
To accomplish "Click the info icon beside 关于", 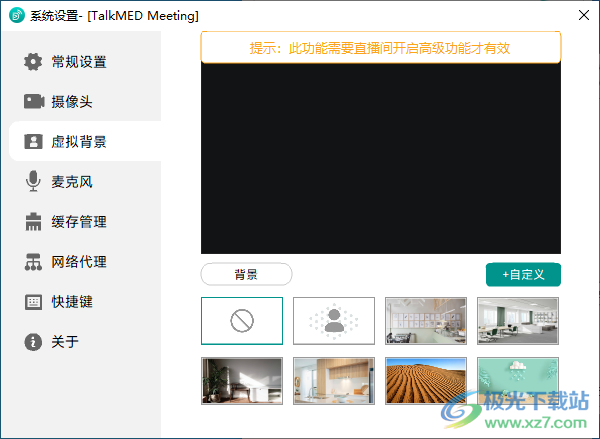I will (x=33, y=342).
